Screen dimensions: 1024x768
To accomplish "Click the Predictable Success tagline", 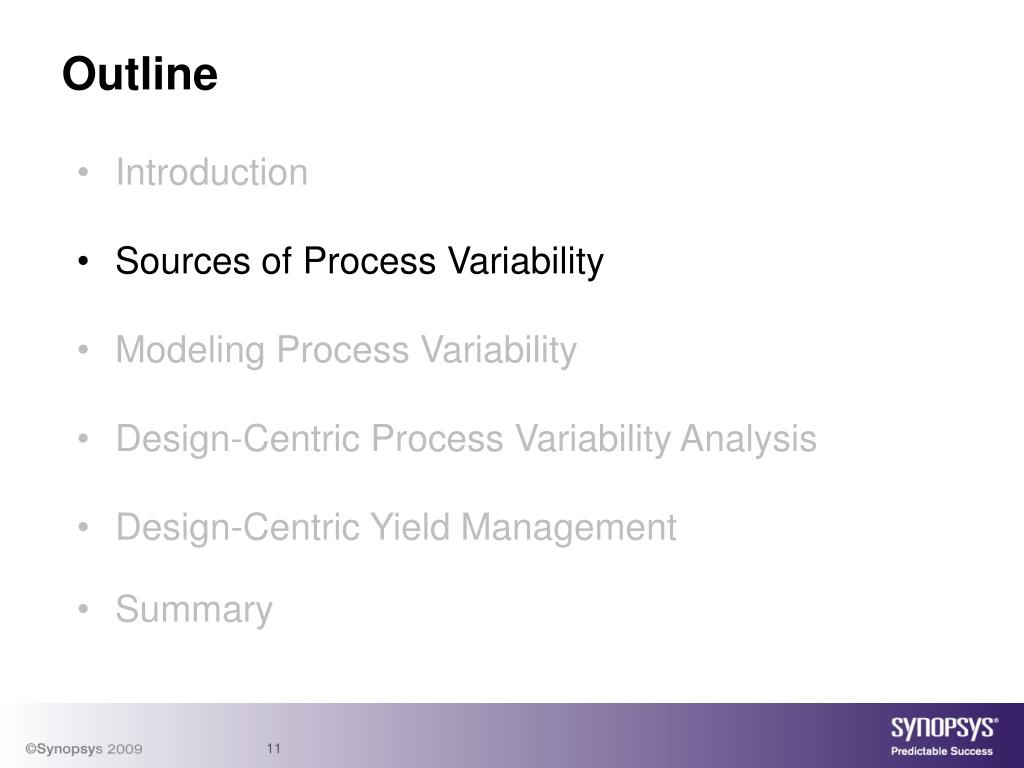I will [942, 751].
